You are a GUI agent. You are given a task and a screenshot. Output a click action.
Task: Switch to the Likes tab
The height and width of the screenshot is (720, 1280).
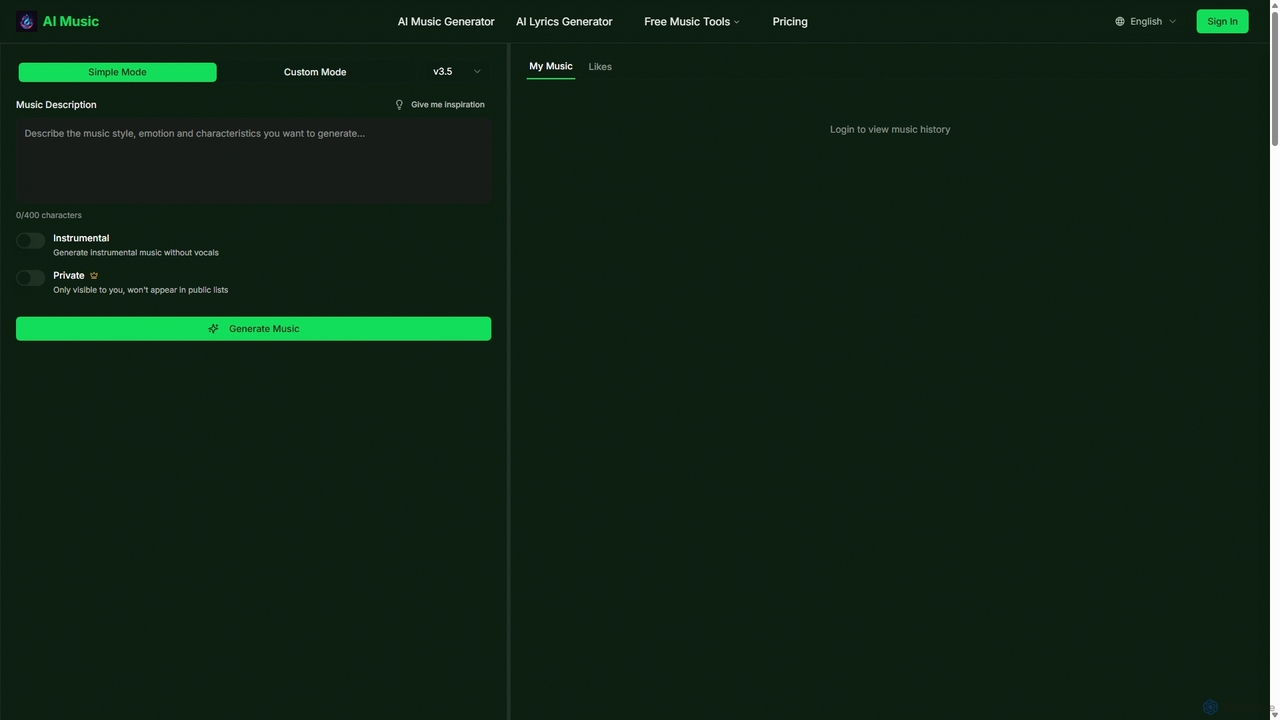pyautogui.click(x=600, y=67)
